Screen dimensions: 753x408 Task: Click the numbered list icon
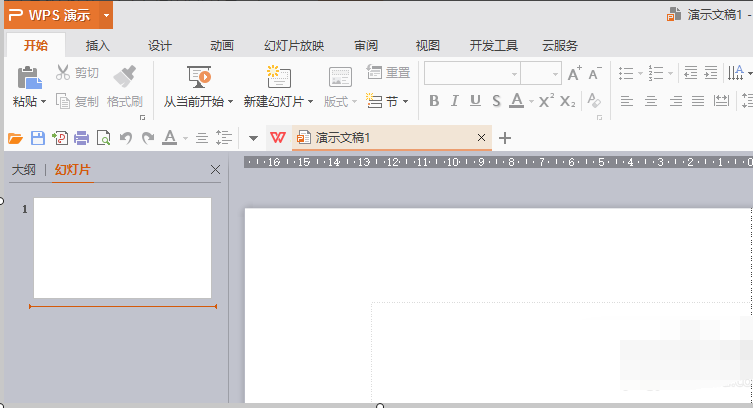(656, 73)
